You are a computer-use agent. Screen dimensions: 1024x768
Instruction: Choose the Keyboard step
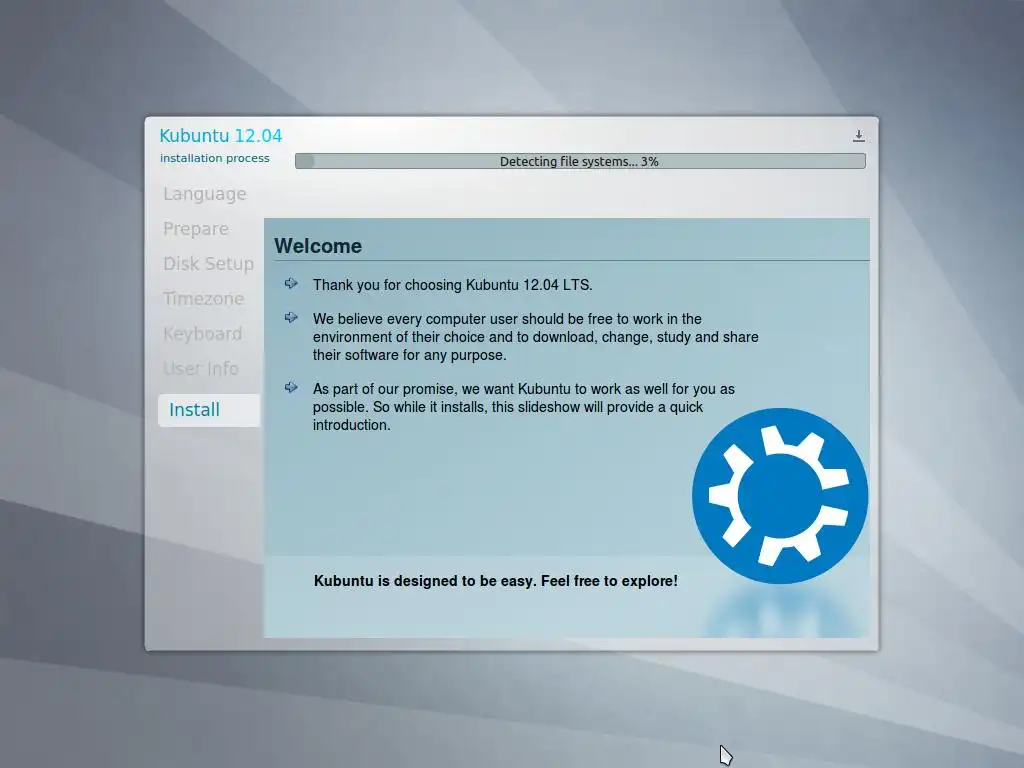[202, 334]
